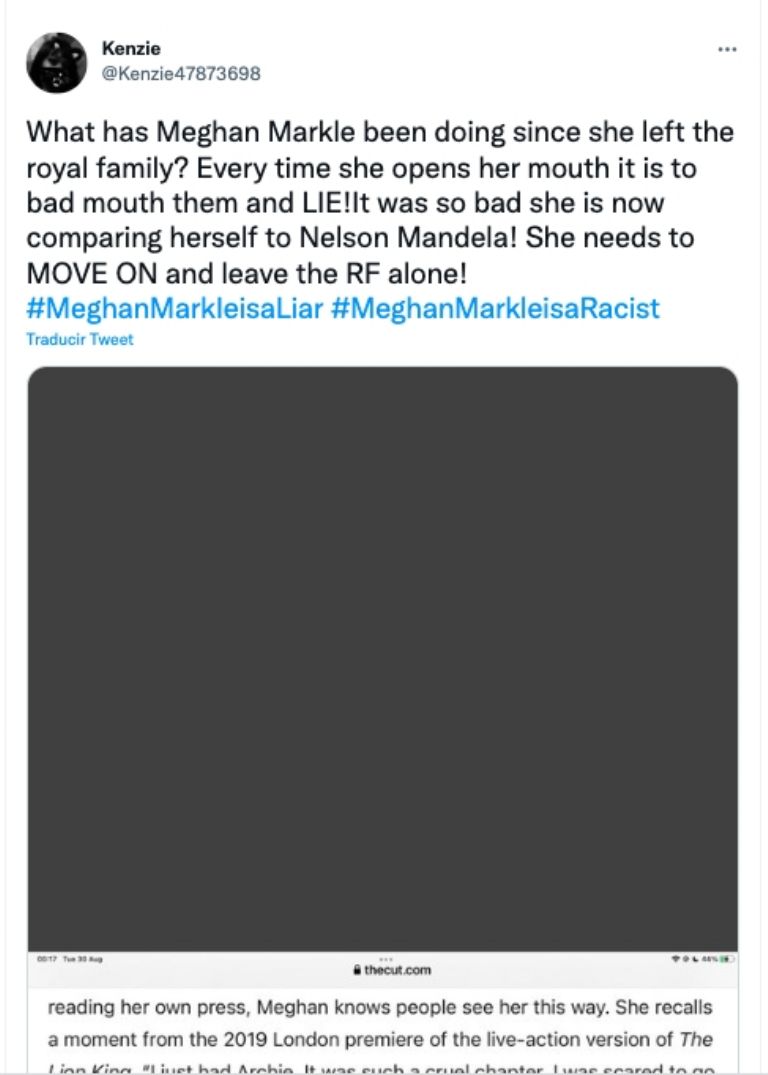This screenshot has width=768, height=1075.
Task: Open the tweet's three-dot more options menu
Action: 727,50
